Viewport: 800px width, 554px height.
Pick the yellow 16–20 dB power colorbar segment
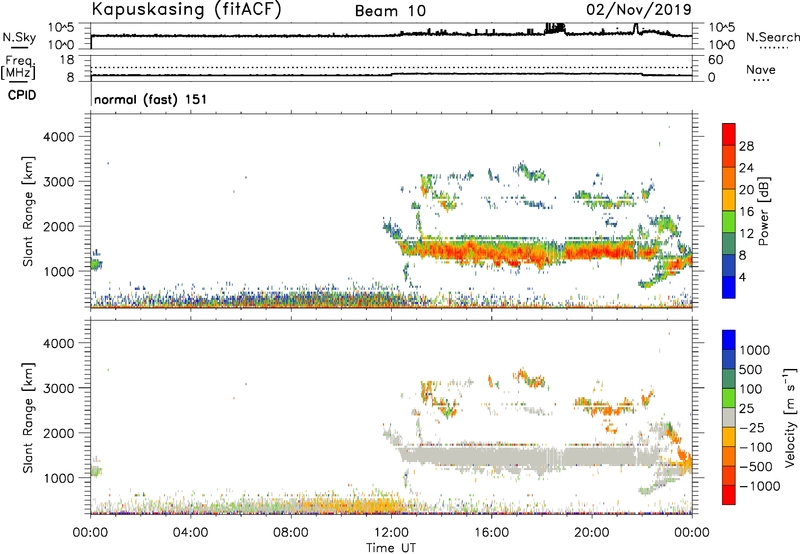pos(729,200)
